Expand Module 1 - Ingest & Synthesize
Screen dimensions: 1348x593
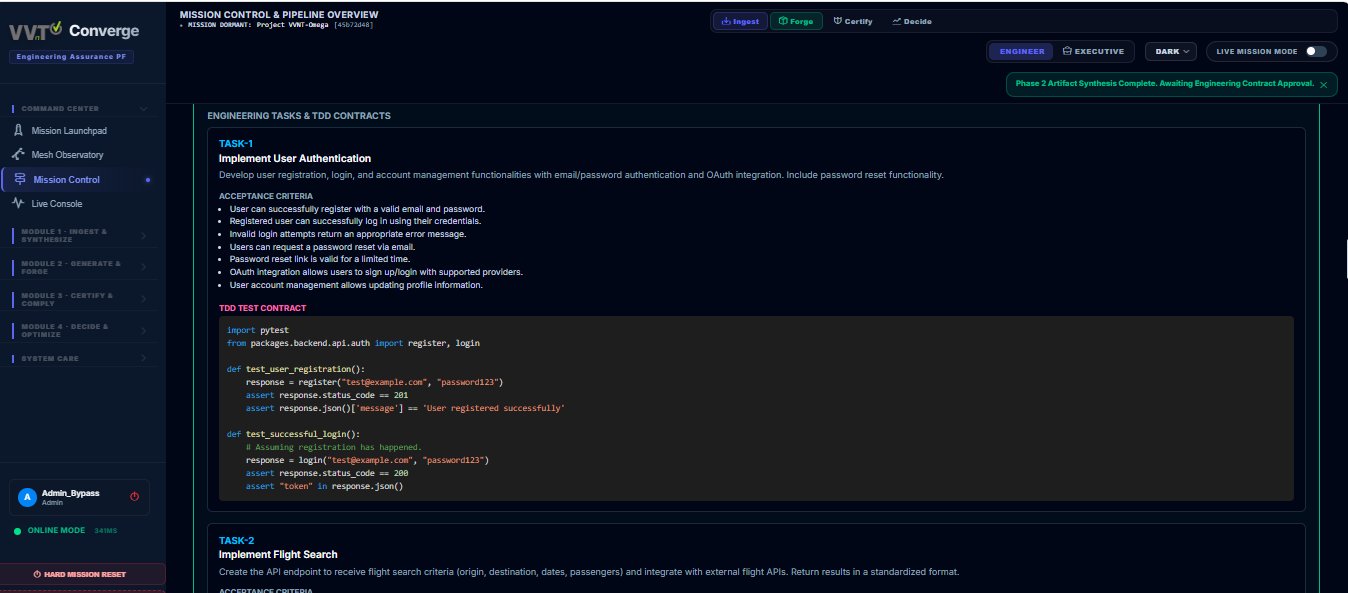click(x=79, y=235)
